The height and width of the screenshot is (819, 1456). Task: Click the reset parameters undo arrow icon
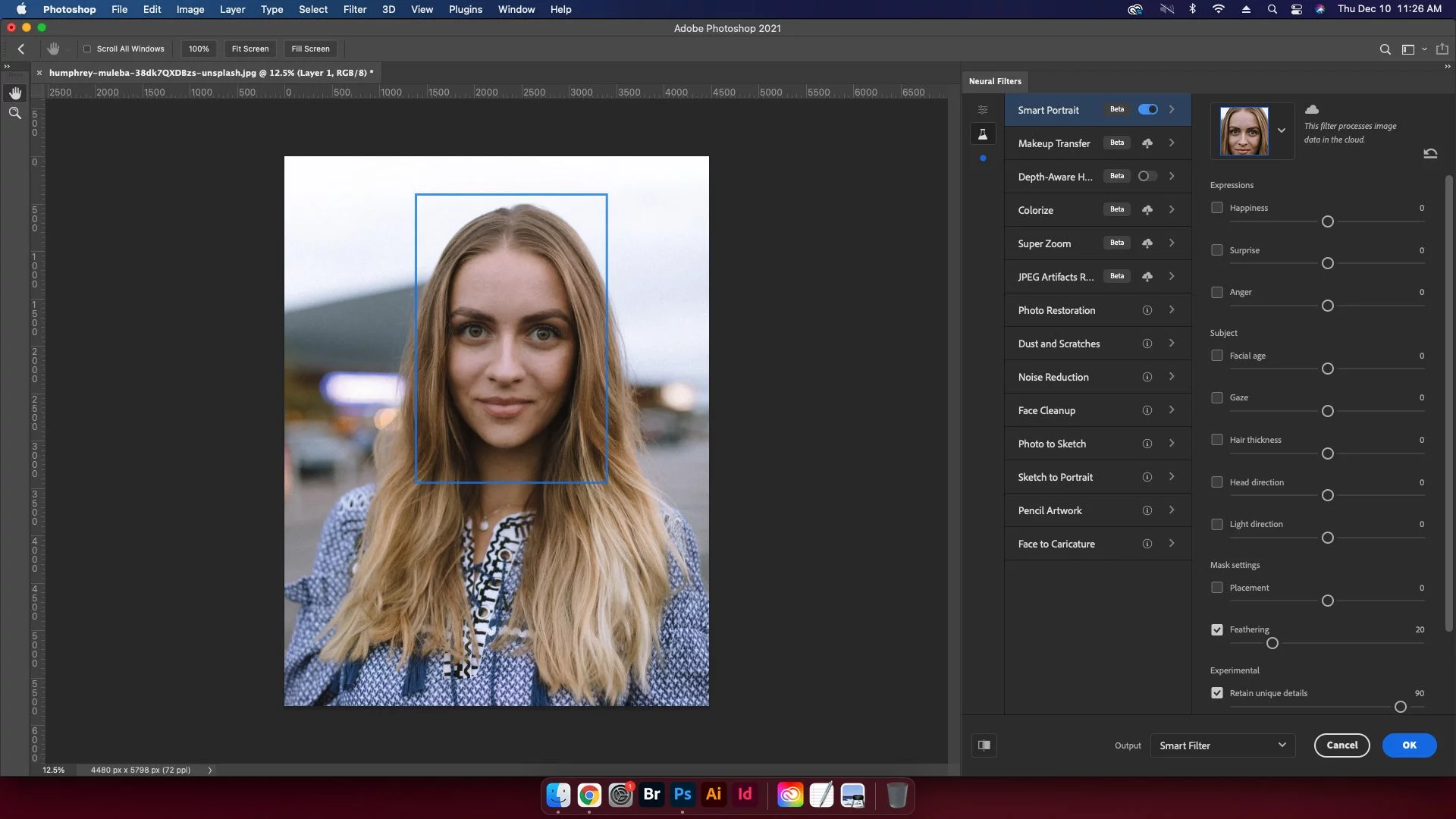pyautogui.click(x=1430, y=153)
